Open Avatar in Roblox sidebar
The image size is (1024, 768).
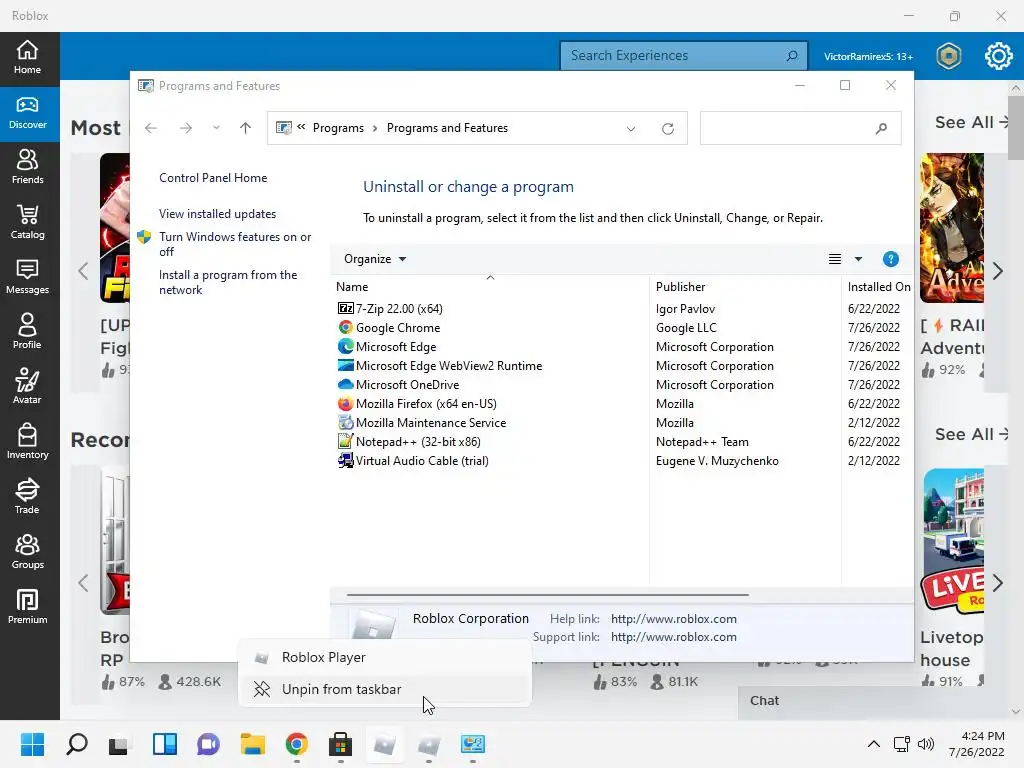click(27, 387)
